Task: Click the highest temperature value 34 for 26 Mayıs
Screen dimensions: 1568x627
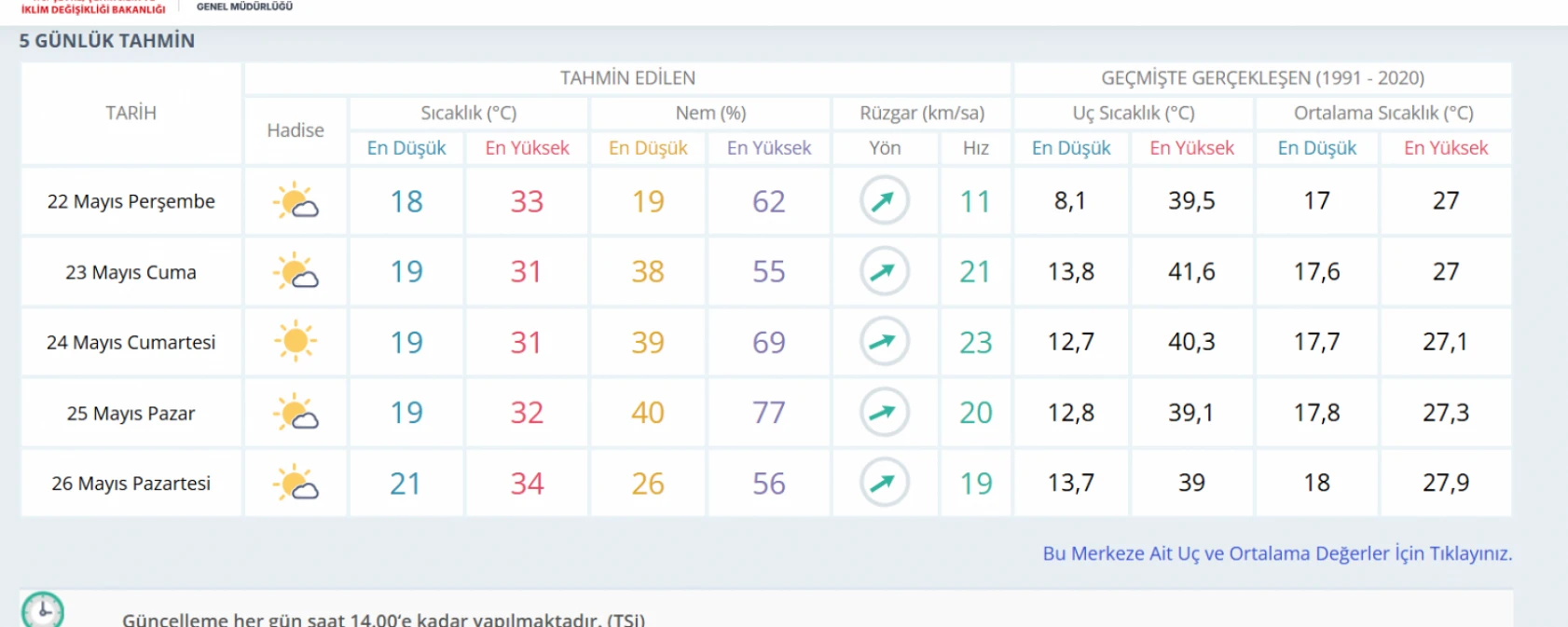Action: pos(527,484)
